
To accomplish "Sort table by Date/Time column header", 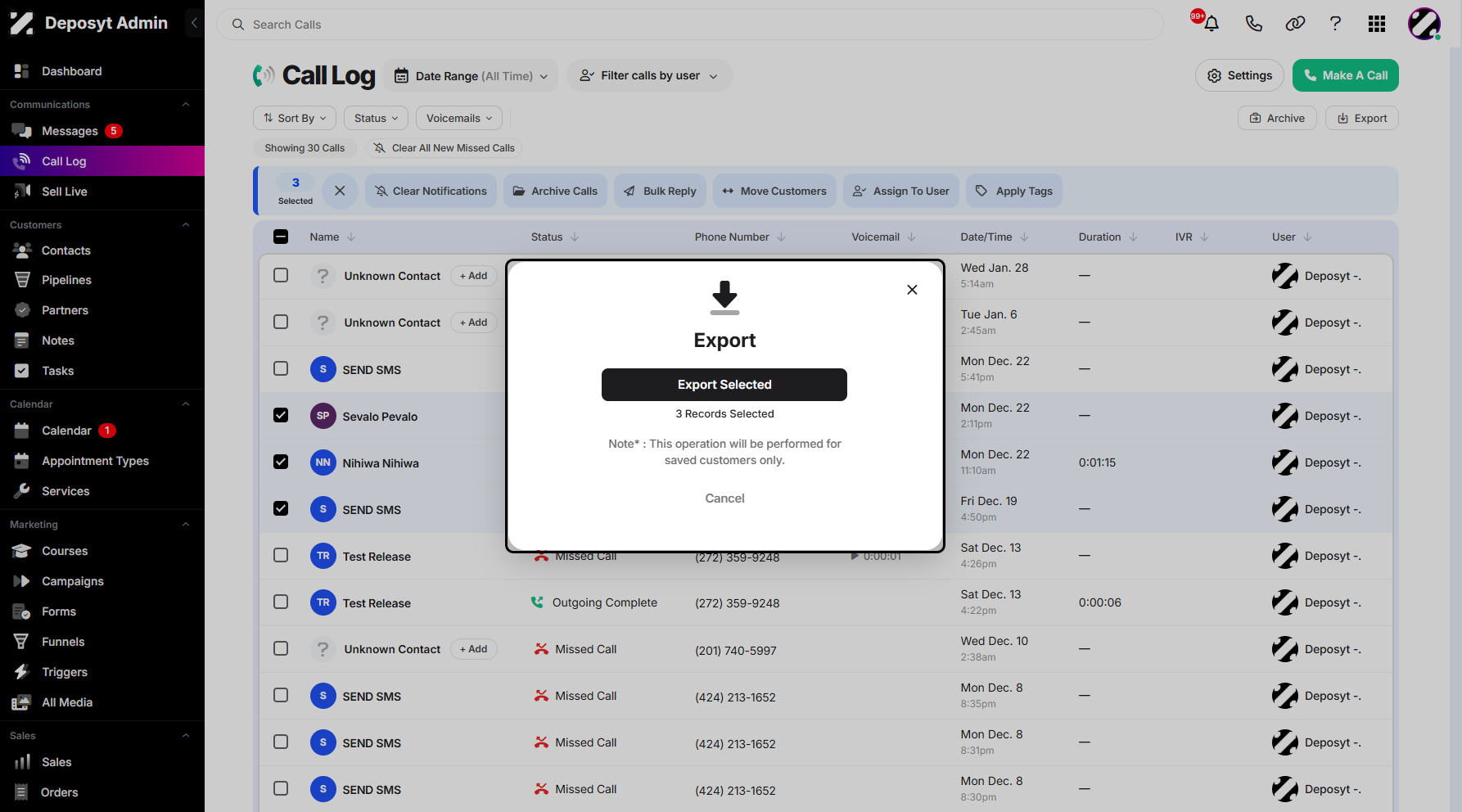I will [x=994, y=237].
